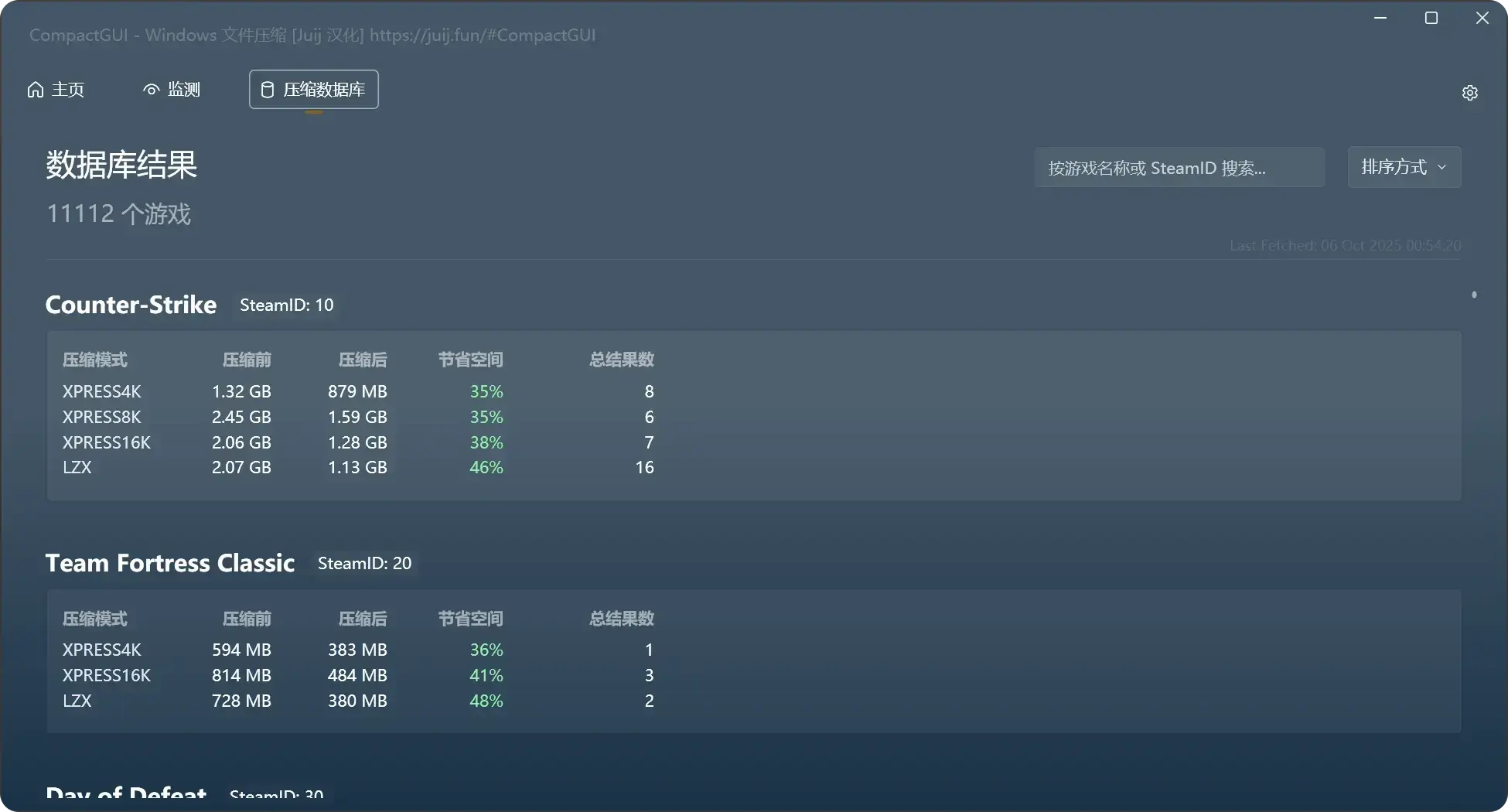The height and width of the screenshot is (812, 1508).
Task: Click the Counter-Strike game title
Action: point(131,305)
